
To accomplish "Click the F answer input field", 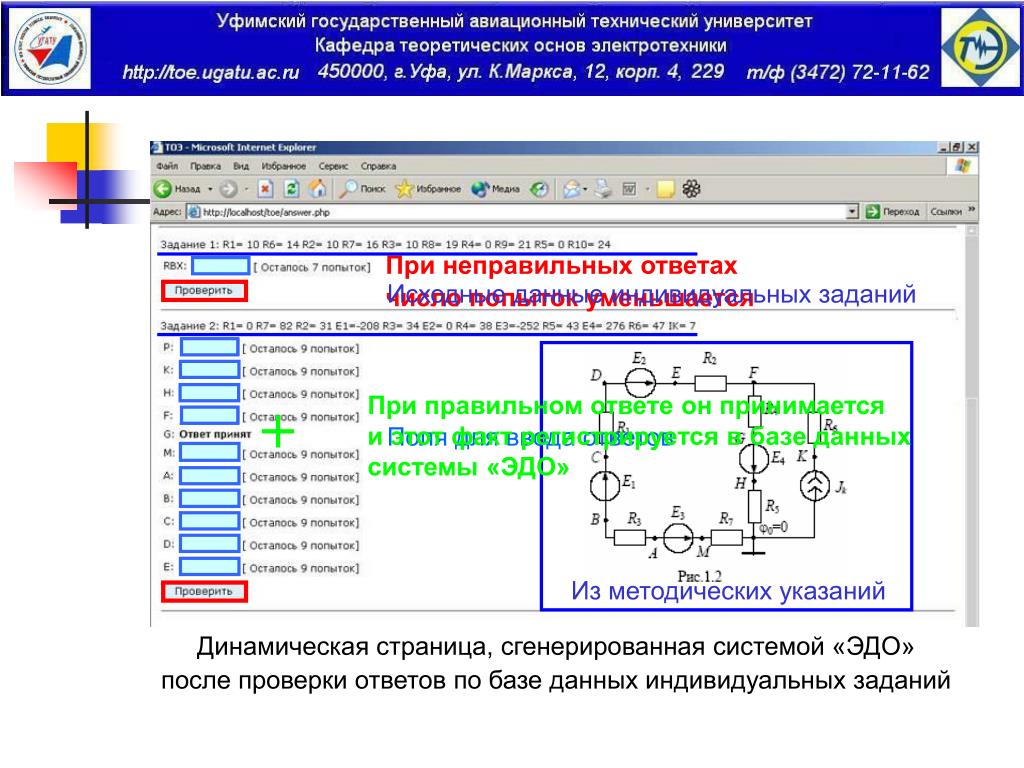I will click(210, 415).
